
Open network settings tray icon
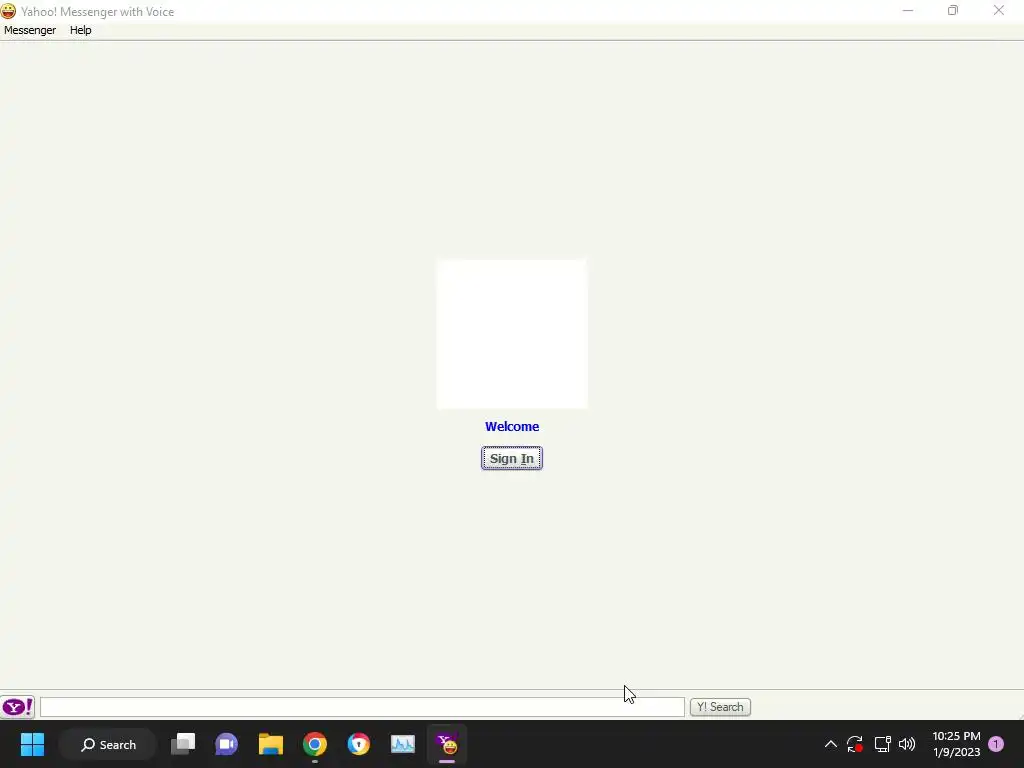tap(882, 744)
